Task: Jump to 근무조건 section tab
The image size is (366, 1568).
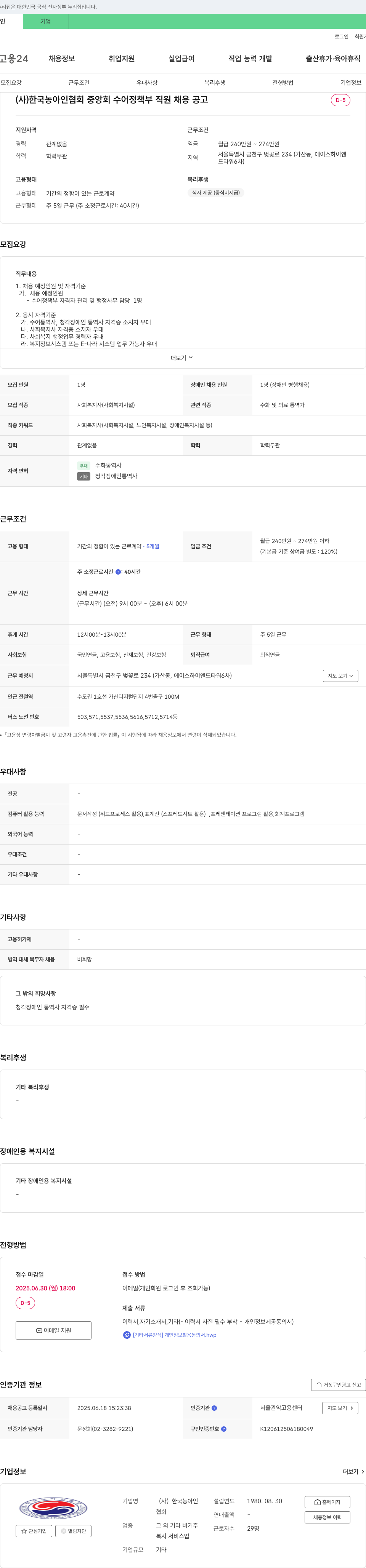Action: (79, 83)
